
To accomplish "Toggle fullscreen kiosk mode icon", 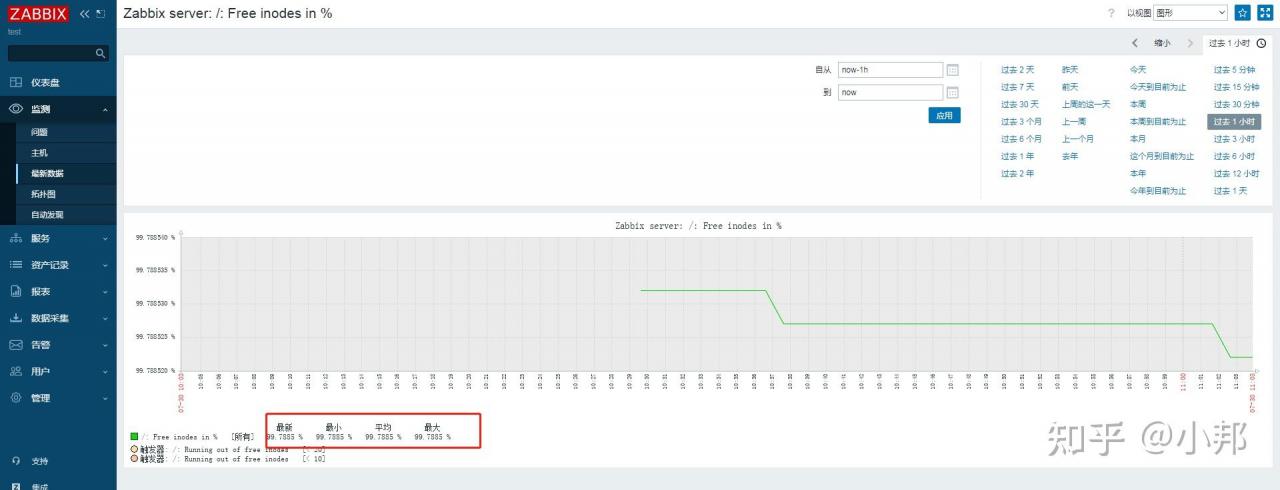I will click(x=1264, y=13).
